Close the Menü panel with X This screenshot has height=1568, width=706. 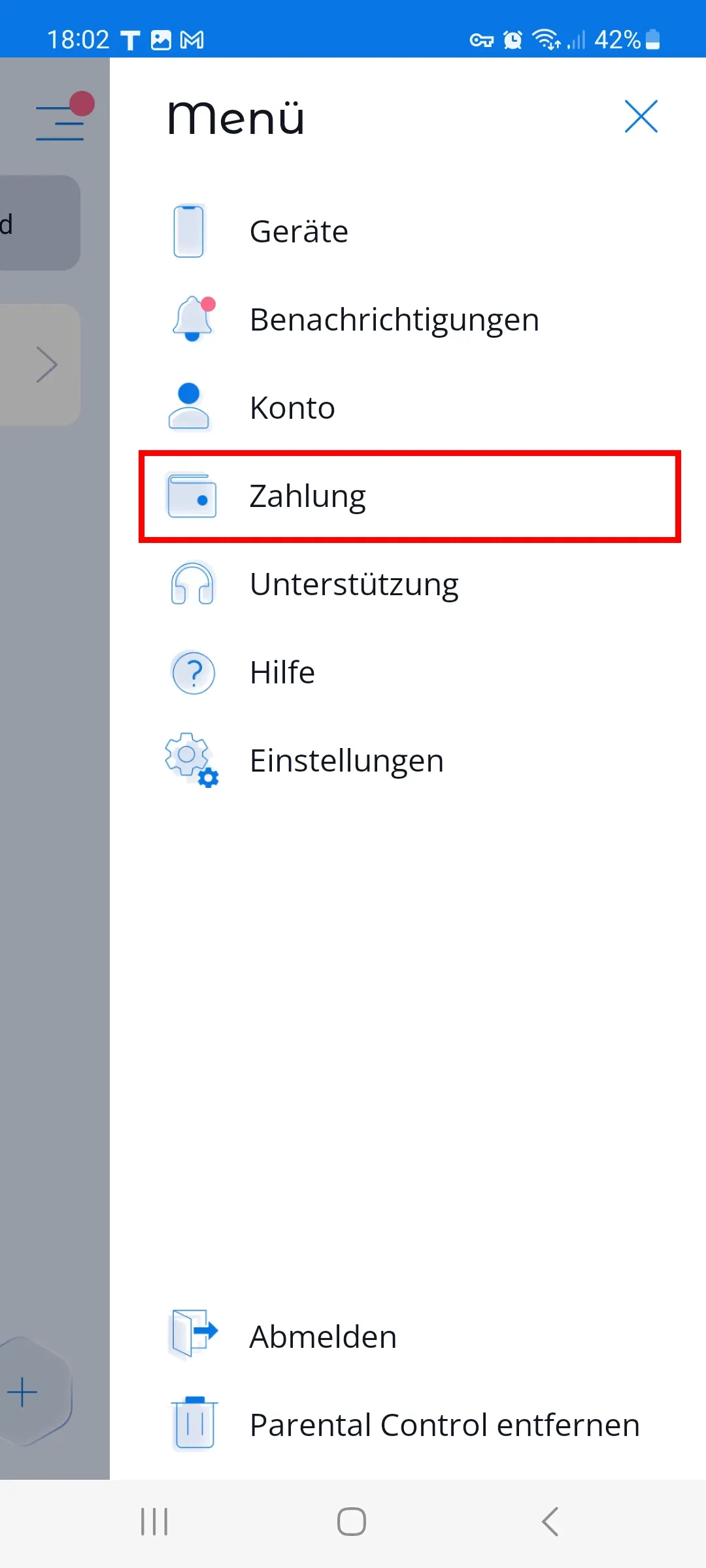pos(641,117)
